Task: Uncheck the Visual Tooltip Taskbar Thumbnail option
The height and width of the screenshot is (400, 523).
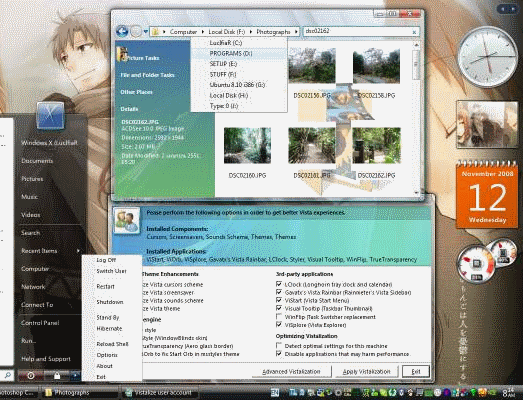Action: (279, 308)
